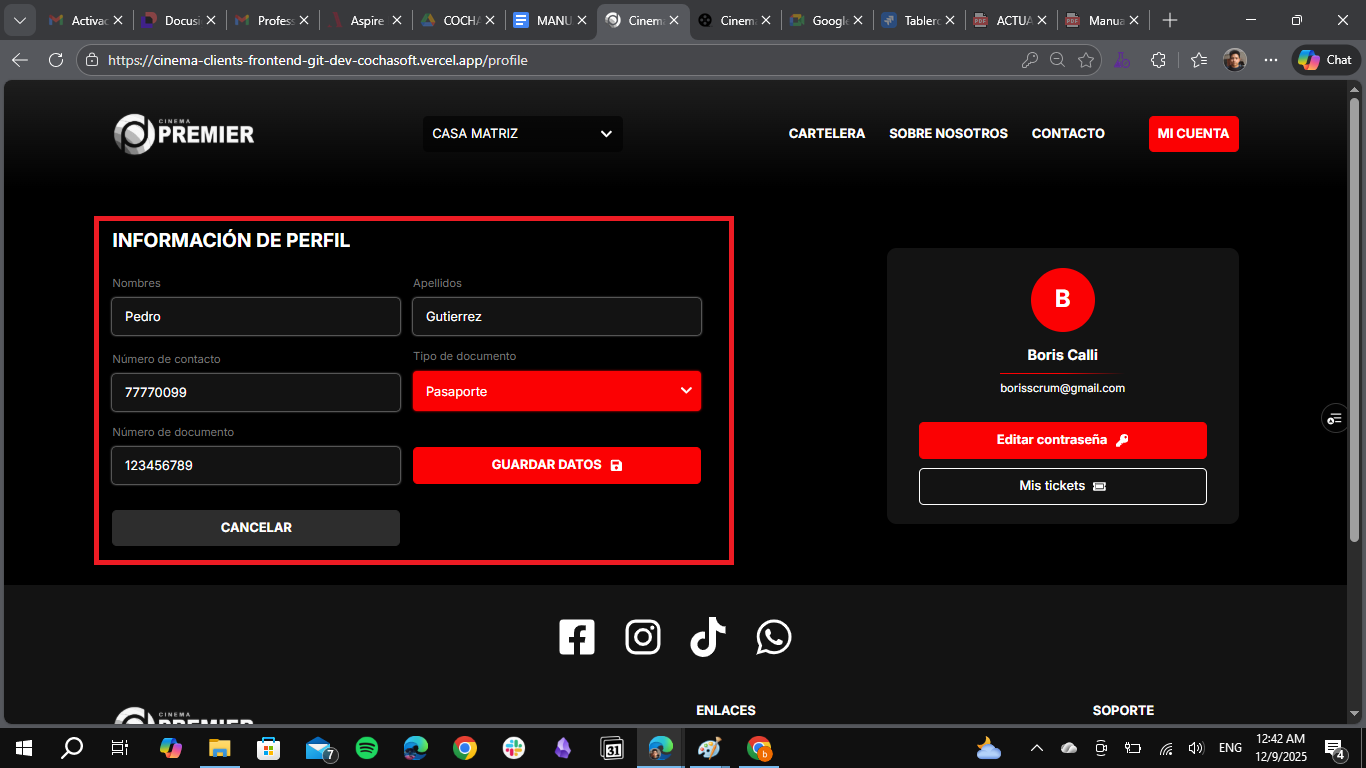This screenshot has height=768, width=1366.
Task: Open the Instagram social icon
Action: tap(643, 637)
